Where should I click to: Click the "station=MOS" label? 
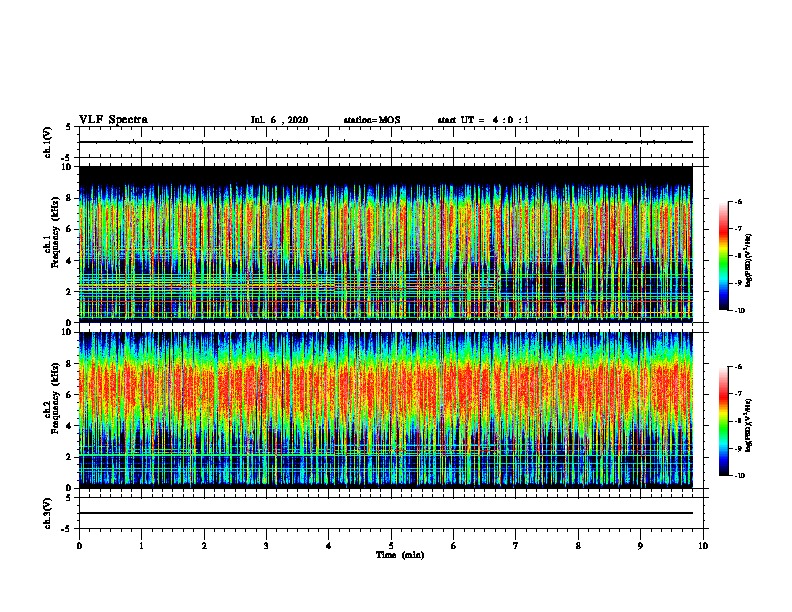coord(372,120)
